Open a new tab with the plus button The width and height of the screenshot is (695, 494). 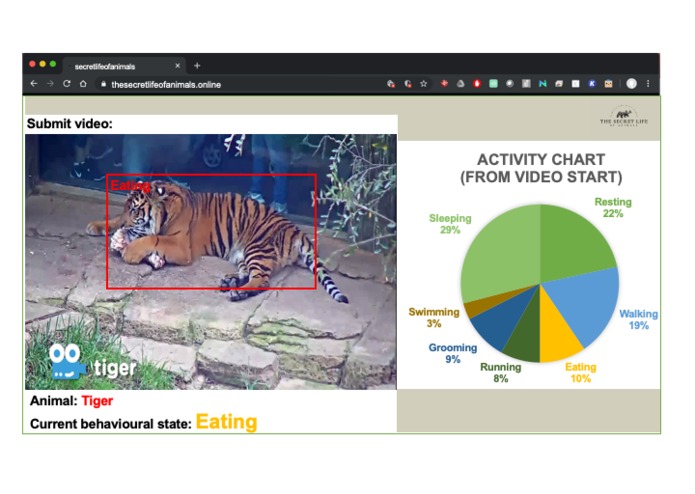pos(197,66)
